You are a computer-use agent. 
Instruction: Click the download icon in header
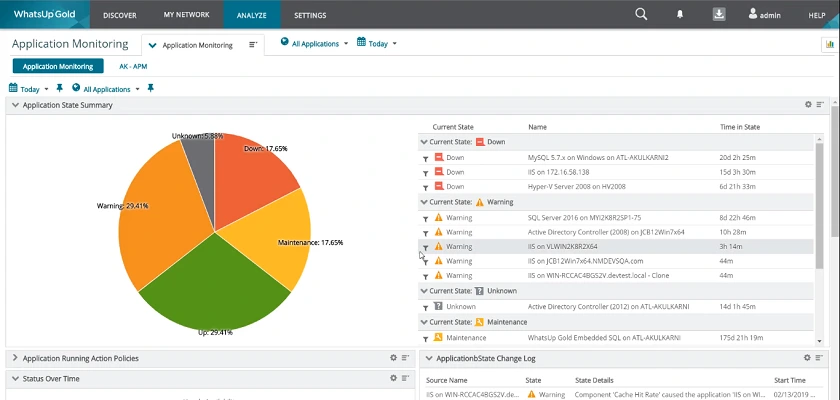[718, 14]
